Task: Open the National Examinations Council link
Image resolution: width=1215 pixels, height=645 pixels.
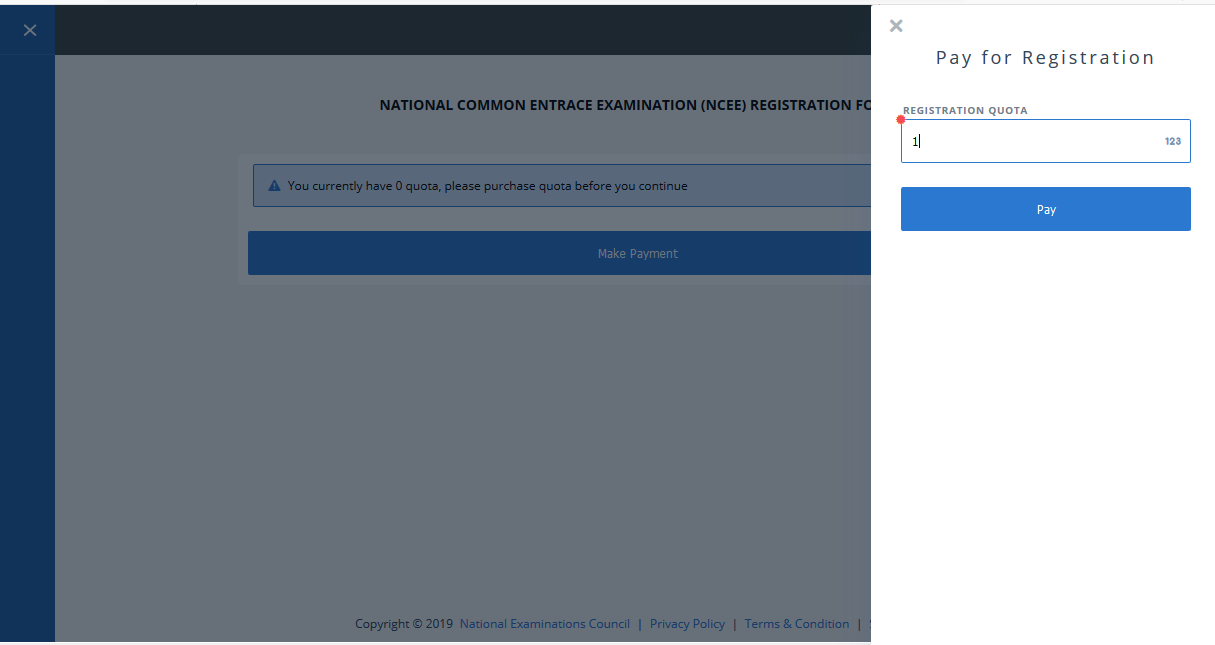Action: coord(544,623)
